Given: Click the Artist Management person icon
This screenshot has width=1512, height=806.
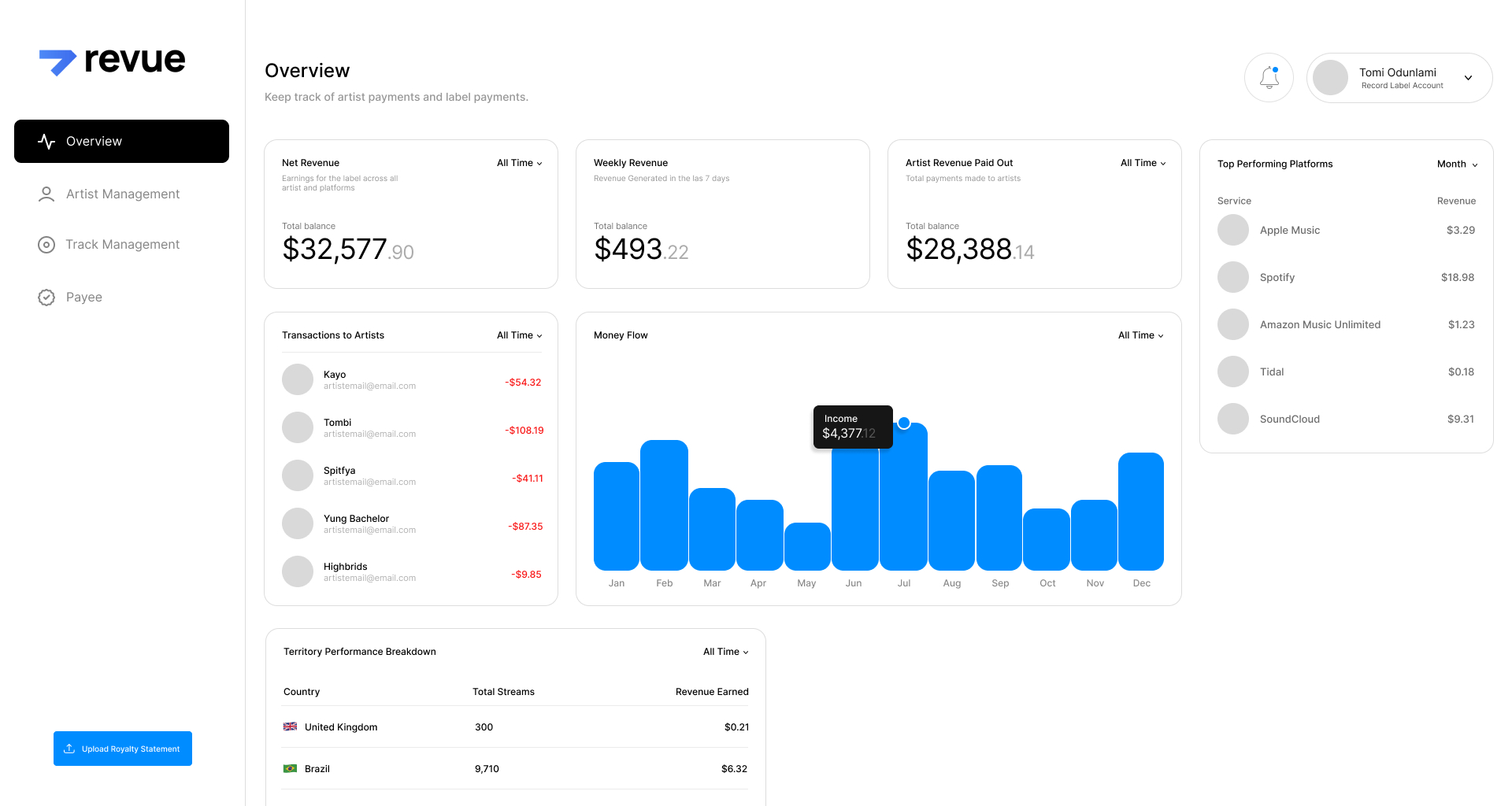Looking at the screenshot, I should click(x=46, y=194).
